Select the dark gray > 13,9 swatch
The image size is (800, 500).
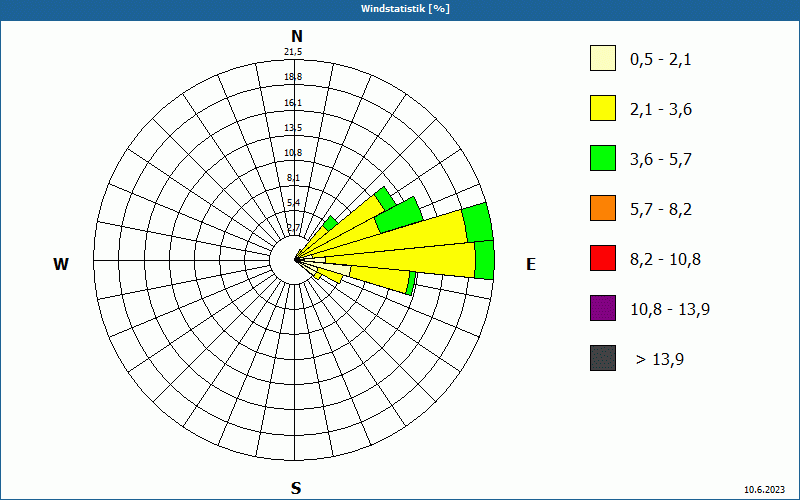[603, 358]
